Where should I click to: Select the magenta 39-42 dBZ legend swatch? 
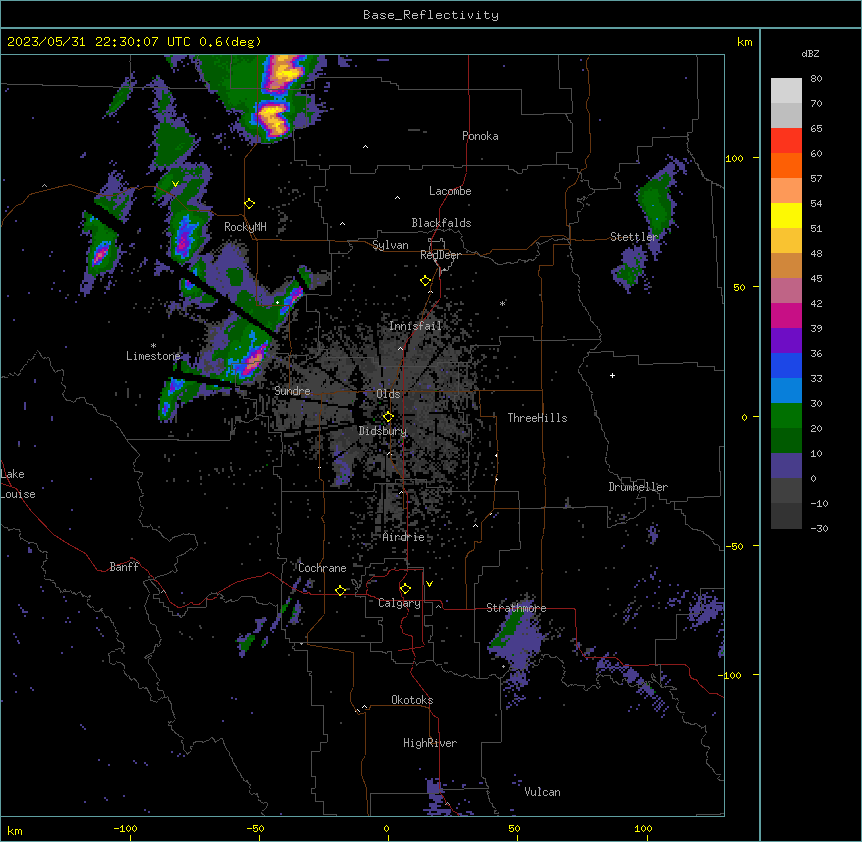click(786, 315)
